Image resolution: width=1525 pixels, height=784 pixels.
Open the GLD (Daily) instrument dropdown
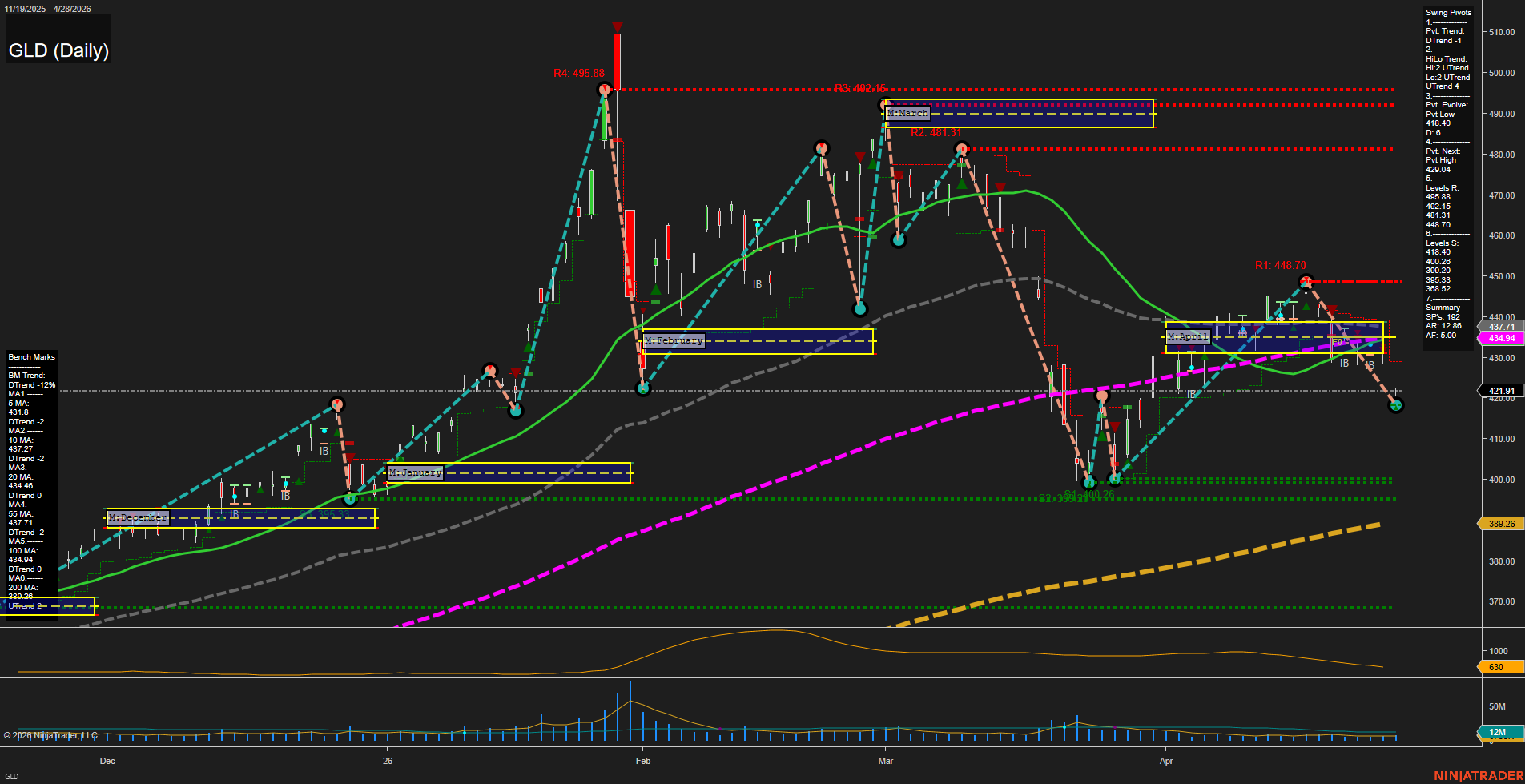(x=58, y=50)
